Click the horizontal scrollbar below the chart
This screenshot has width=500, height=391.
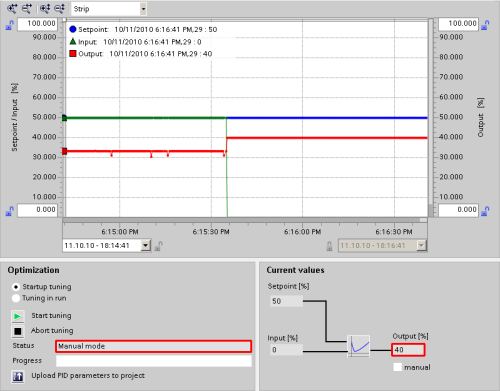pos(245,220)
